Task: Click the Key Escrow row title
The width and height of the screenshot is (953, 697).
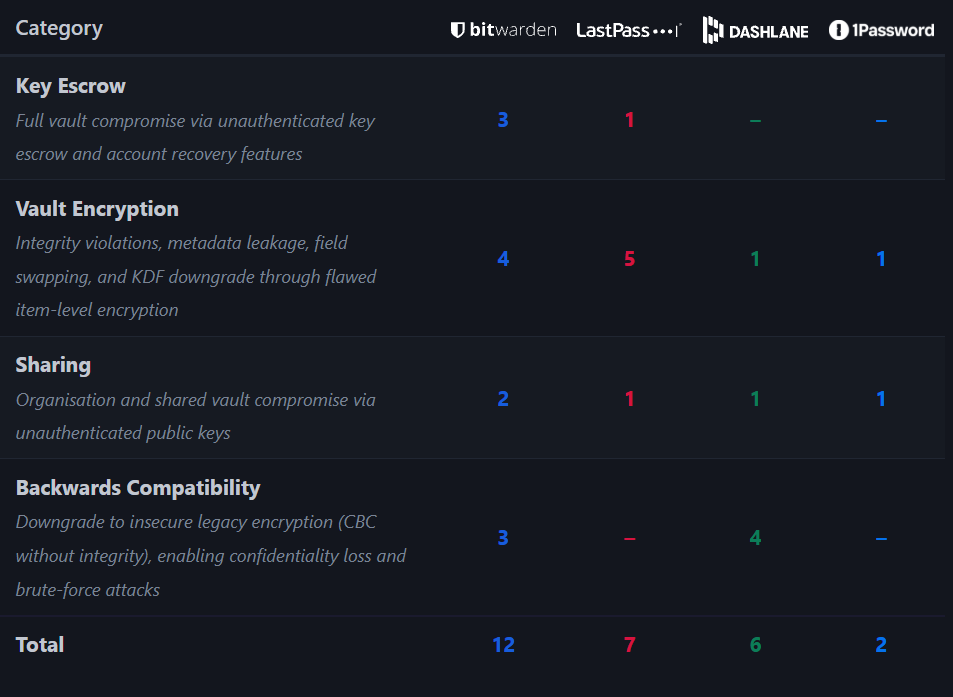Action: tap(71, 86)
